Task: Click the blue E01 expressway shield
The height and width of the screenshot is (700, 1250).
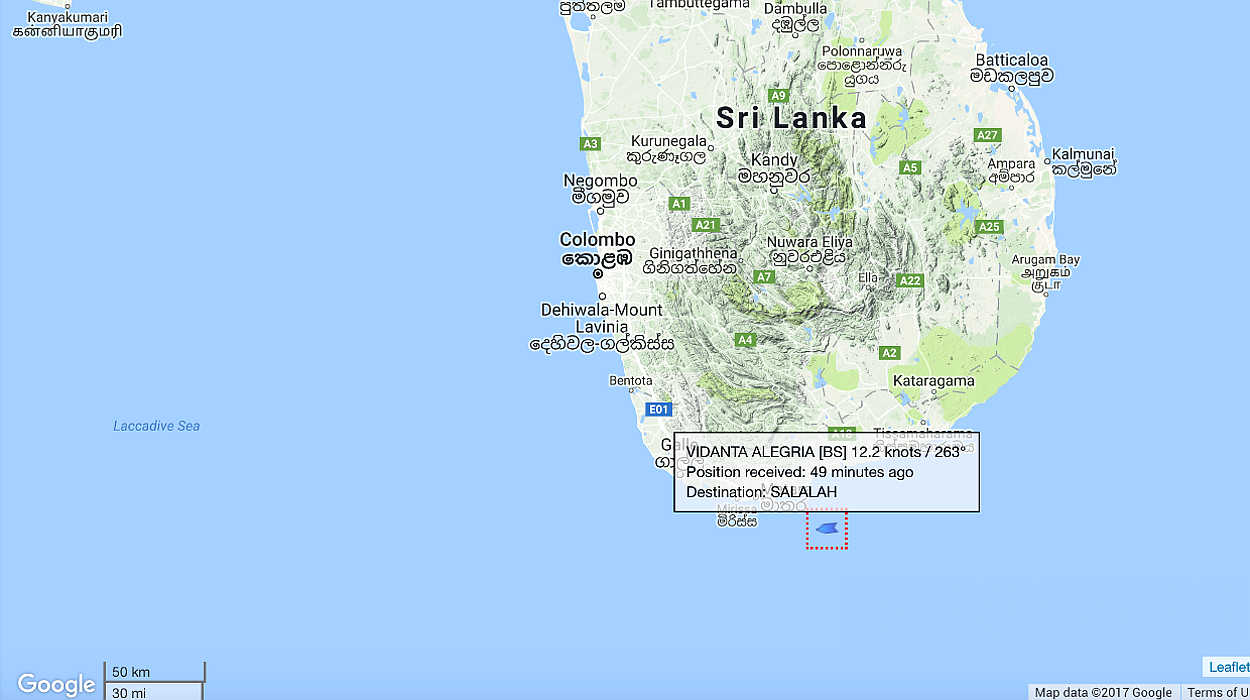Action: (657, 409)
